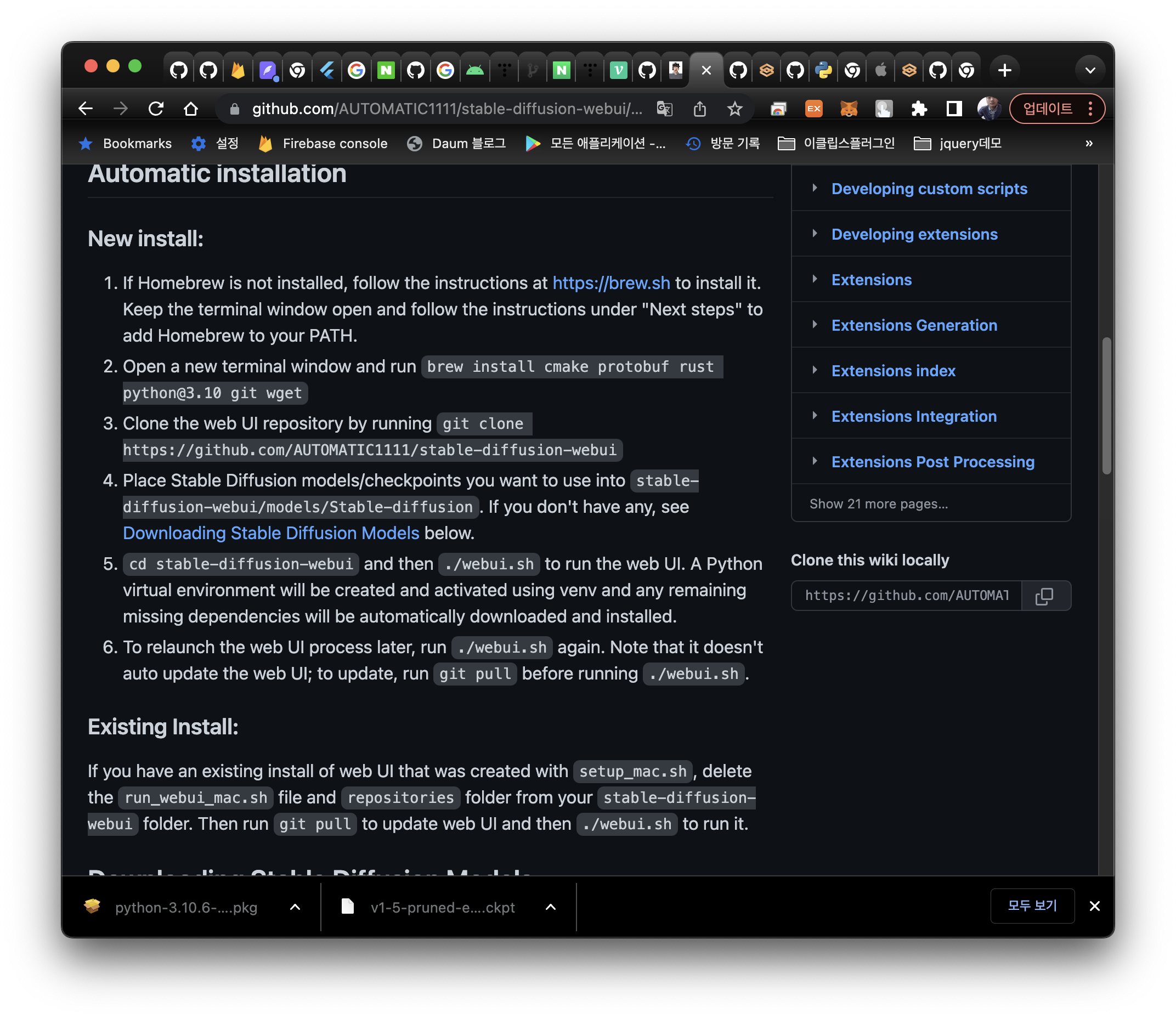Open the browser home page
Viewport: 1176px width, 1019px height.
coord(191,108)
